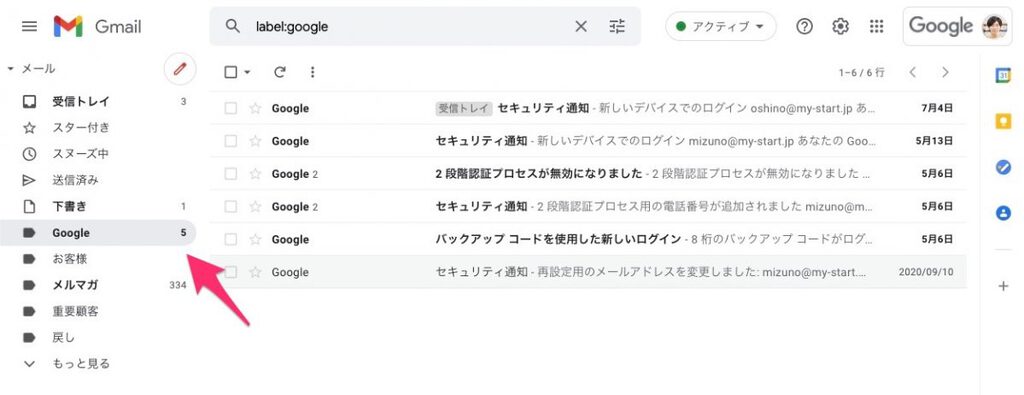Open Settings gear icon
The height and width of the screenshot is (395, 1024).
pos(840,26)
